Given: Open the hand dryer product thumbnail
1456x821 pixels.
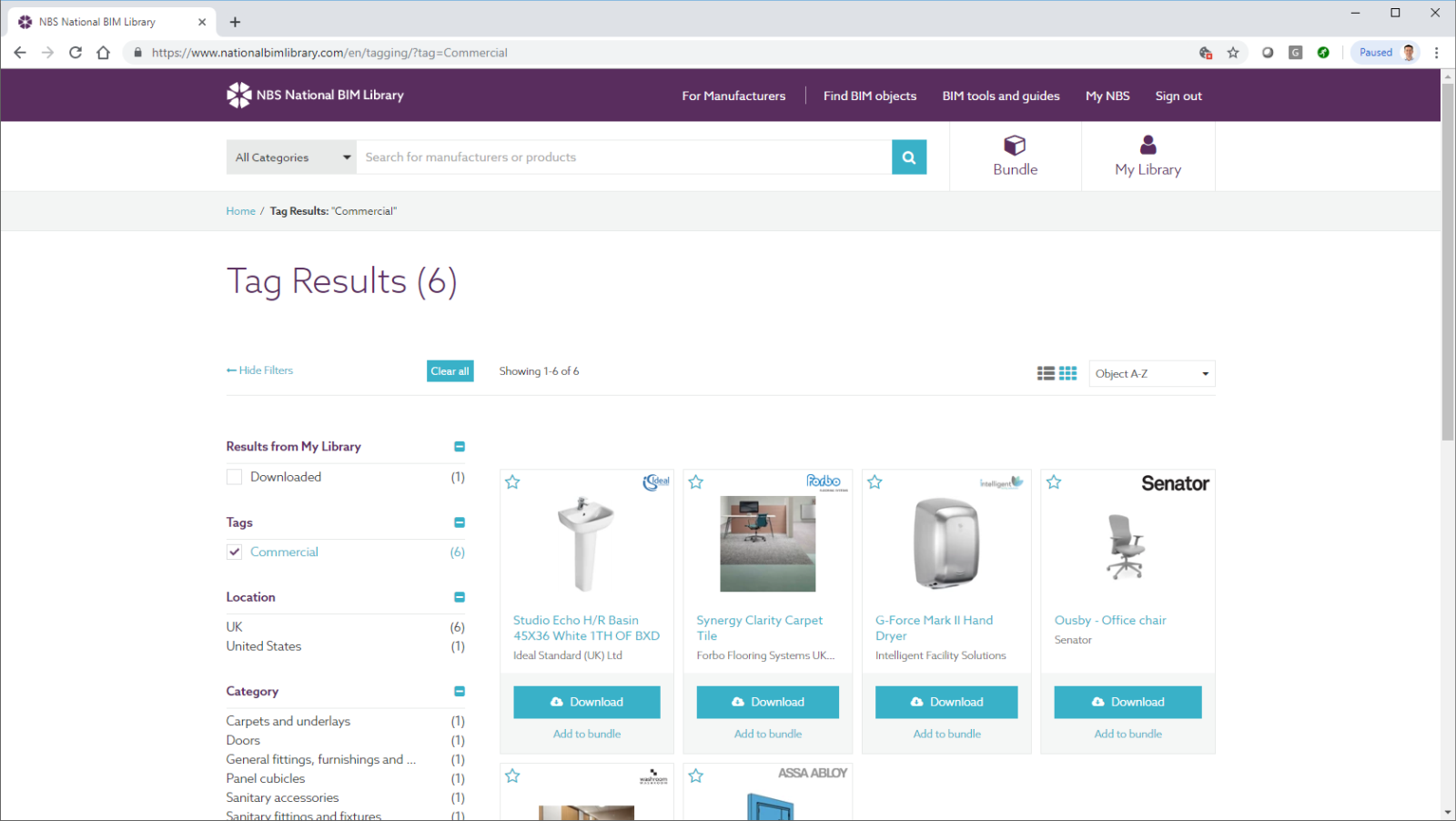Looking at the screenshot, I should coord(946,544).
